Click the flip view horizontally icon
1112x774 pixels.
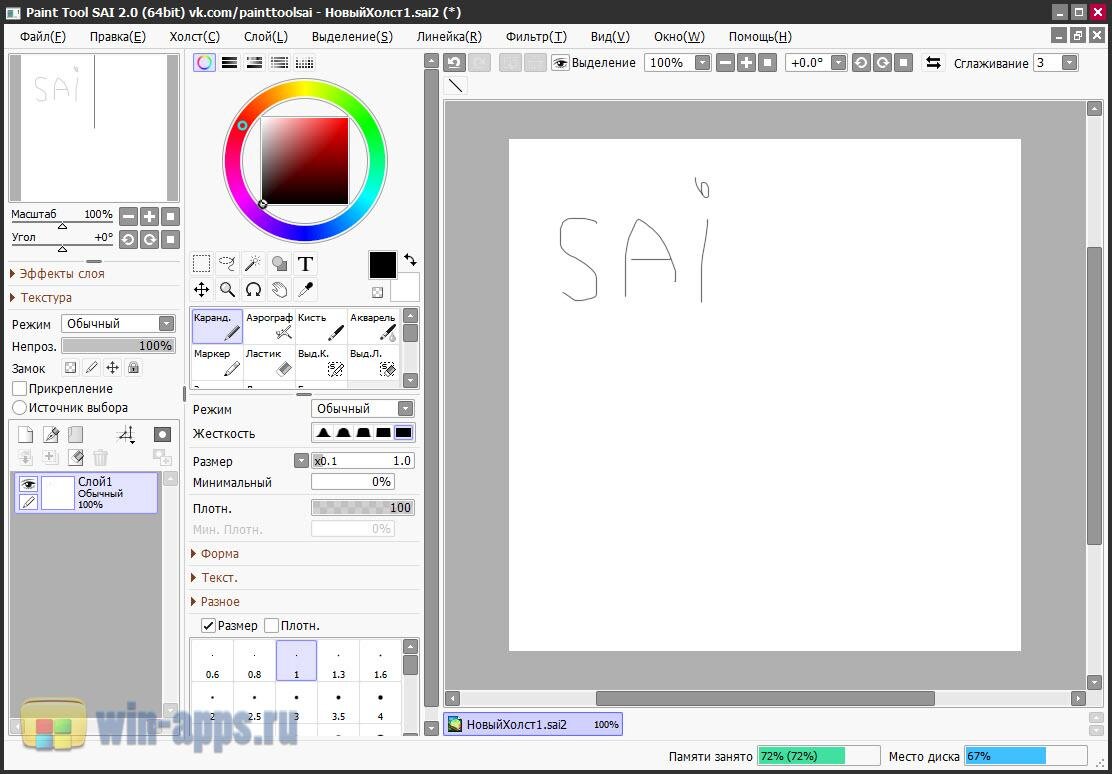coord(933,62)
